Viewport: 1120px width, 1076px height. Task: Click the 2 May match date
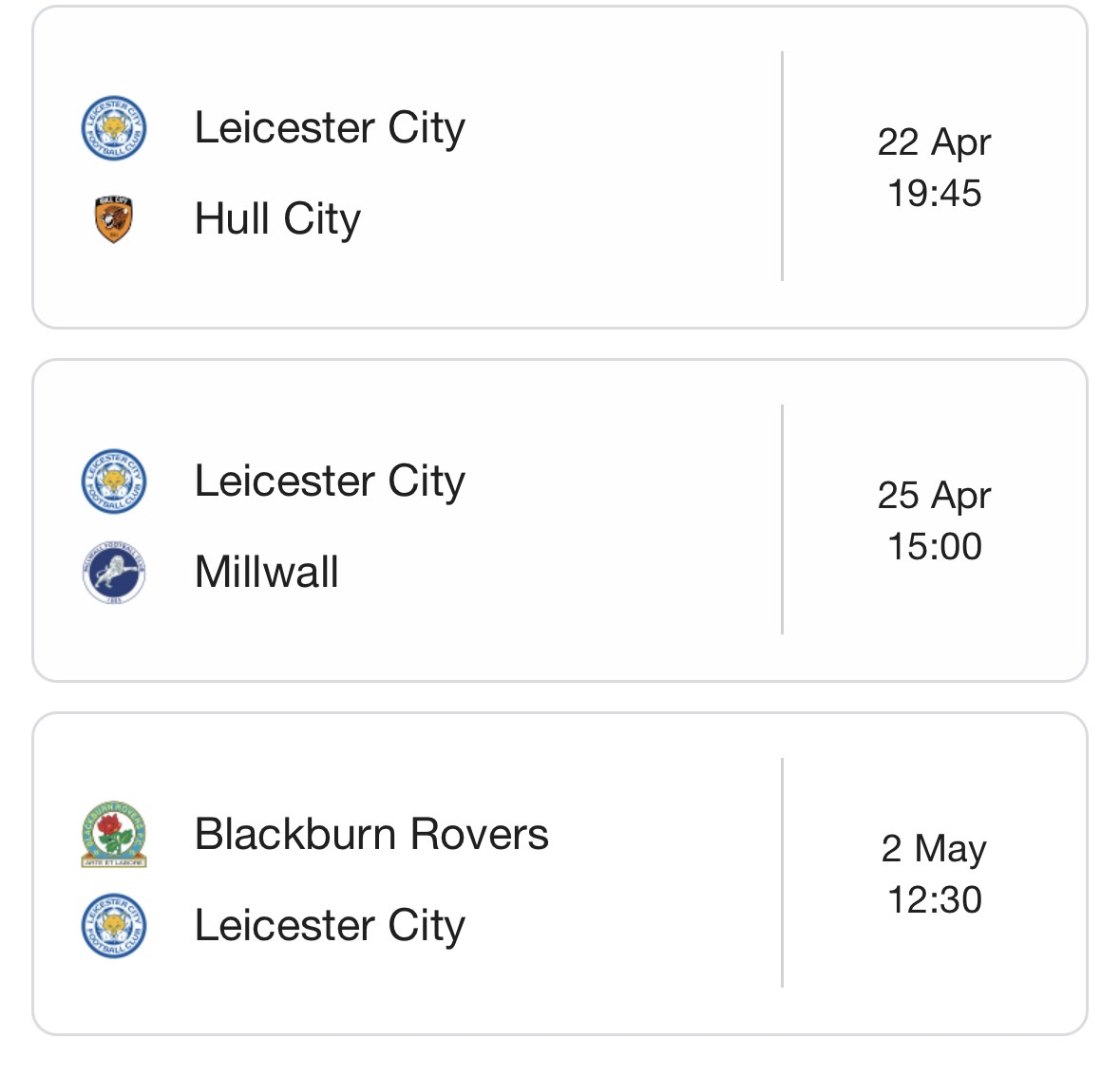pos(934,849)
